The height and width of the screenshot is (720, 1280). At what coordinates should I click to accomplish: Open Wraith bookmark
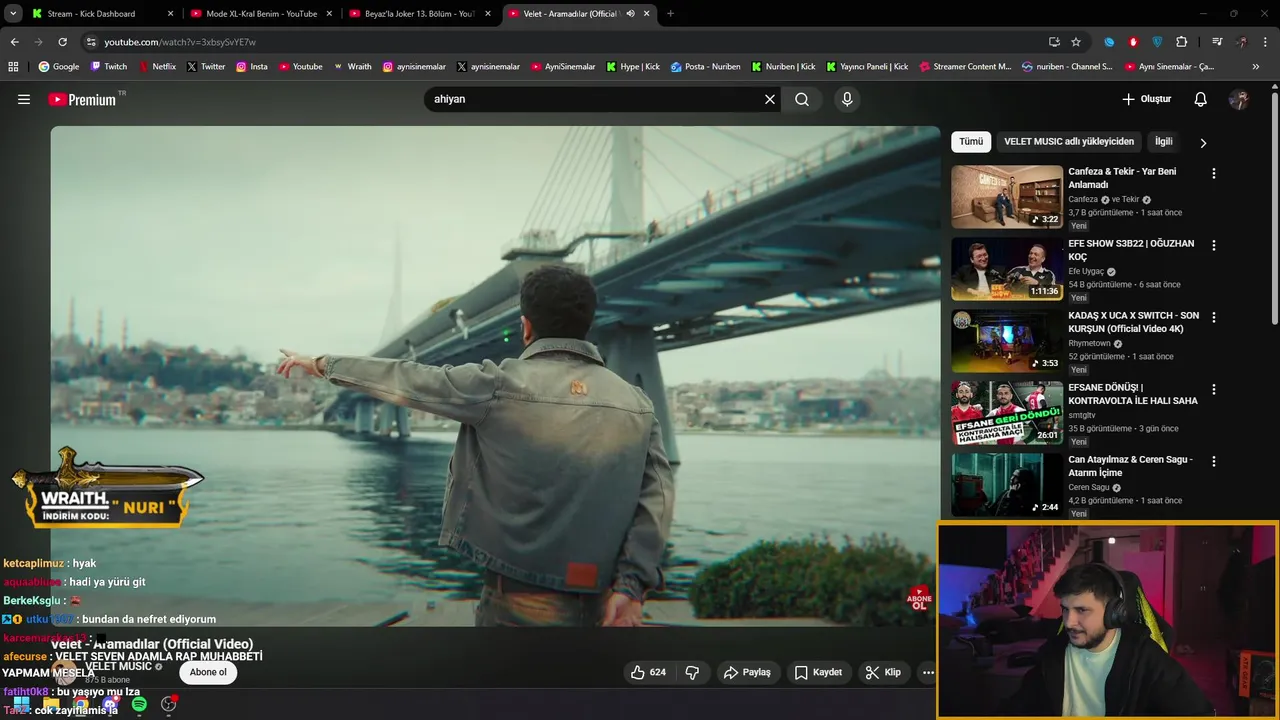pyautogui.click(x=353, y=66)
